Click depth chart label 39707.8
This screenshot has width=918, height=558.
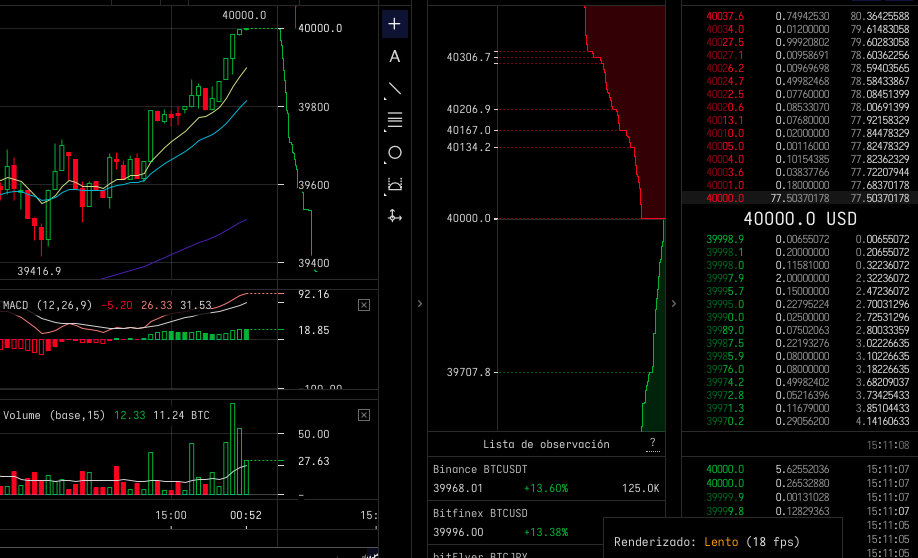(468, 372)
